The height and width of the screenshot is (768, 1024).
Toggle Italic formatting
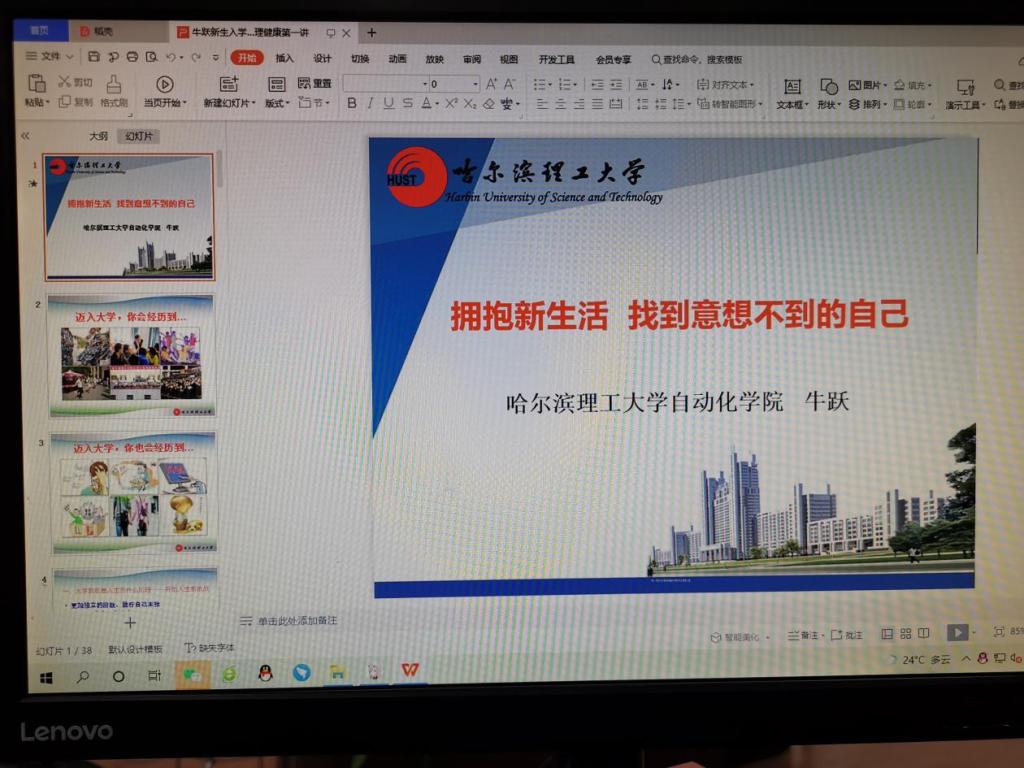click(370, 103)
